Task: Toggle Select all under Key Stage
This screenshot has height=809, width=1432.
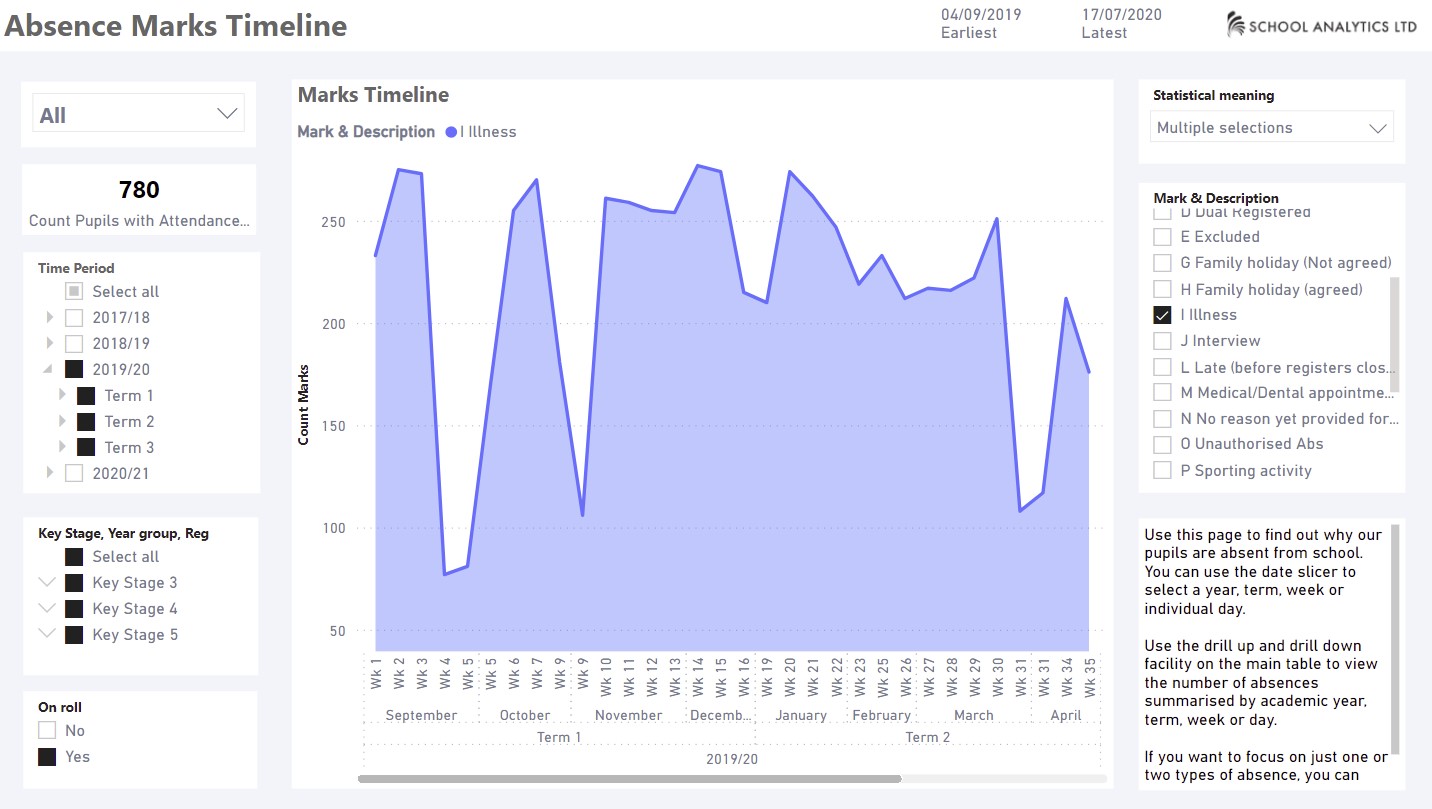Action: [74, 556]
